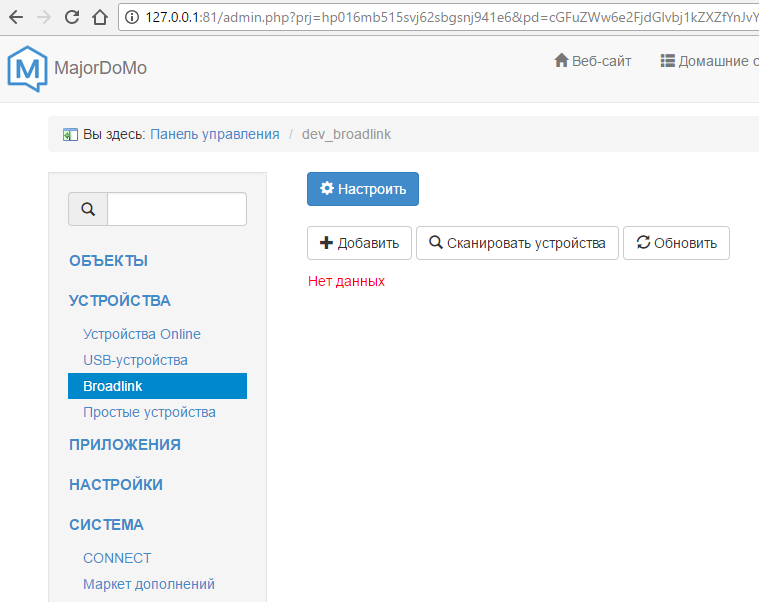This screenshot has height=602, width=759.
Task: Click the browser forward arrow
Action: [44, 17]
